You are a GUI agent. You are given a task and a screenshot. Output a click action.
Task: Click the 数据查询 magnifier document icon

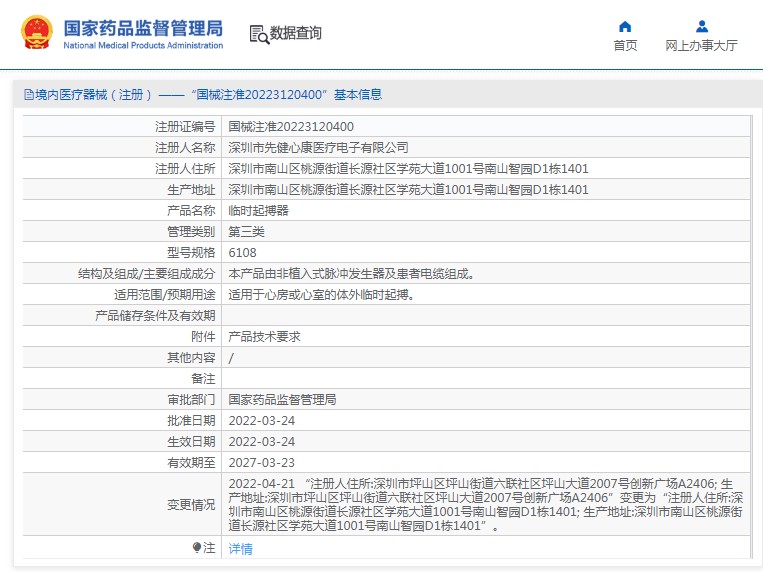pyautogui.click(x=259, y=34)
